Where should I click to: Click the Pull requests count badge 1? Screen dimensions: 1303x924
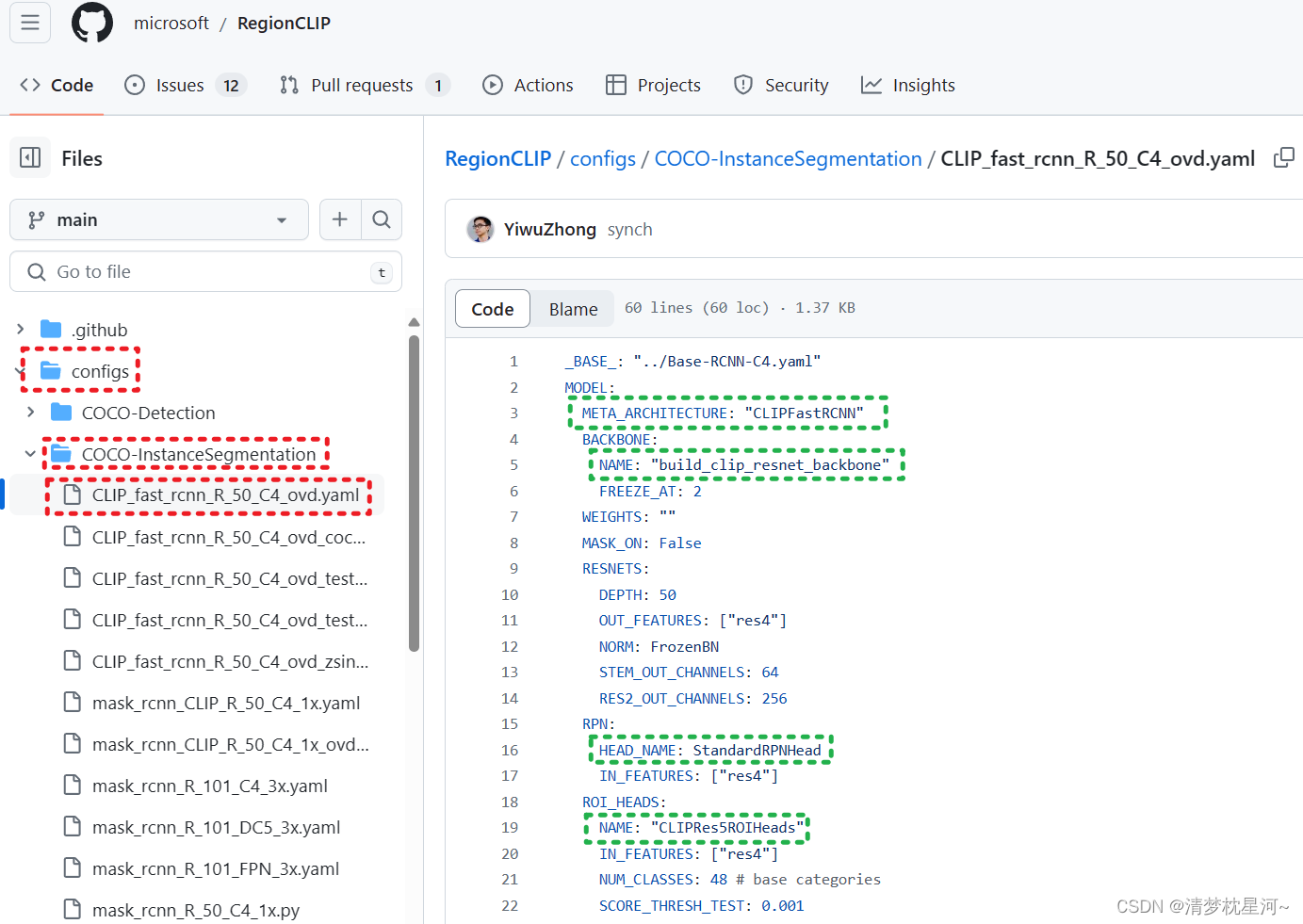pyautogui.click(x=438, y=86)
